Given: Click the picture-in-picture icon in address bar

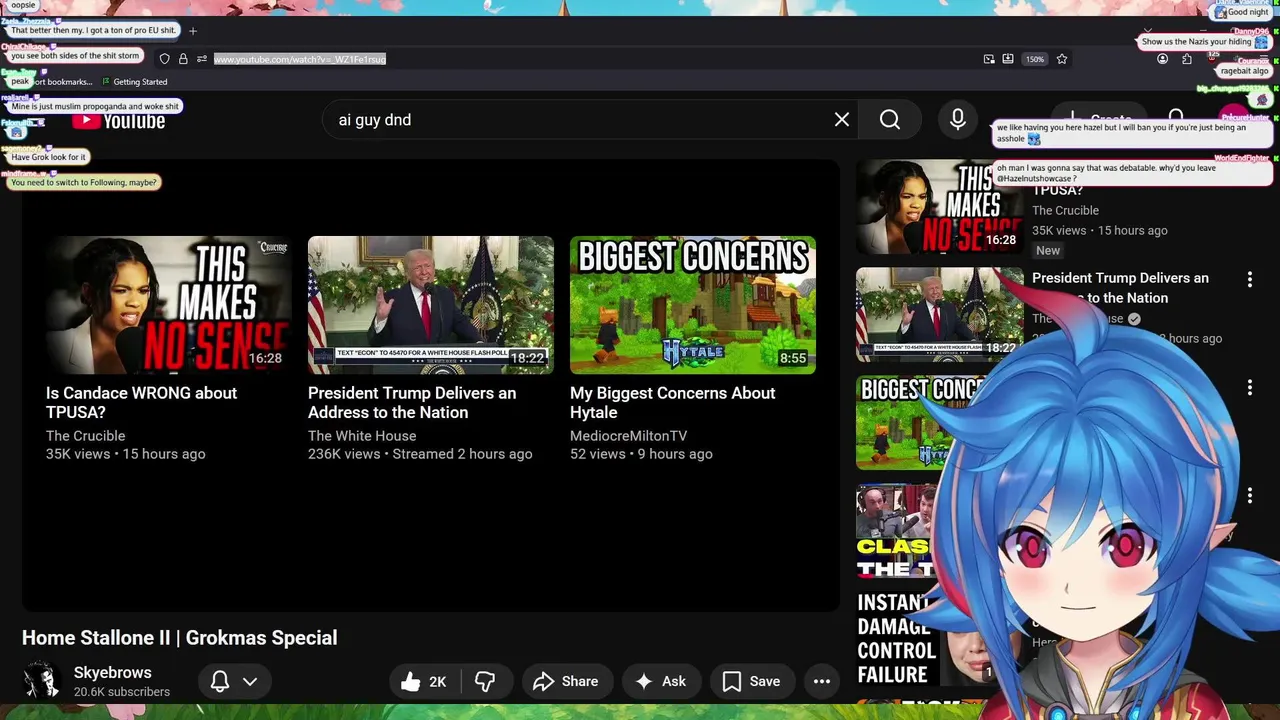Looking at the screenshot, I should pos(989,59).
